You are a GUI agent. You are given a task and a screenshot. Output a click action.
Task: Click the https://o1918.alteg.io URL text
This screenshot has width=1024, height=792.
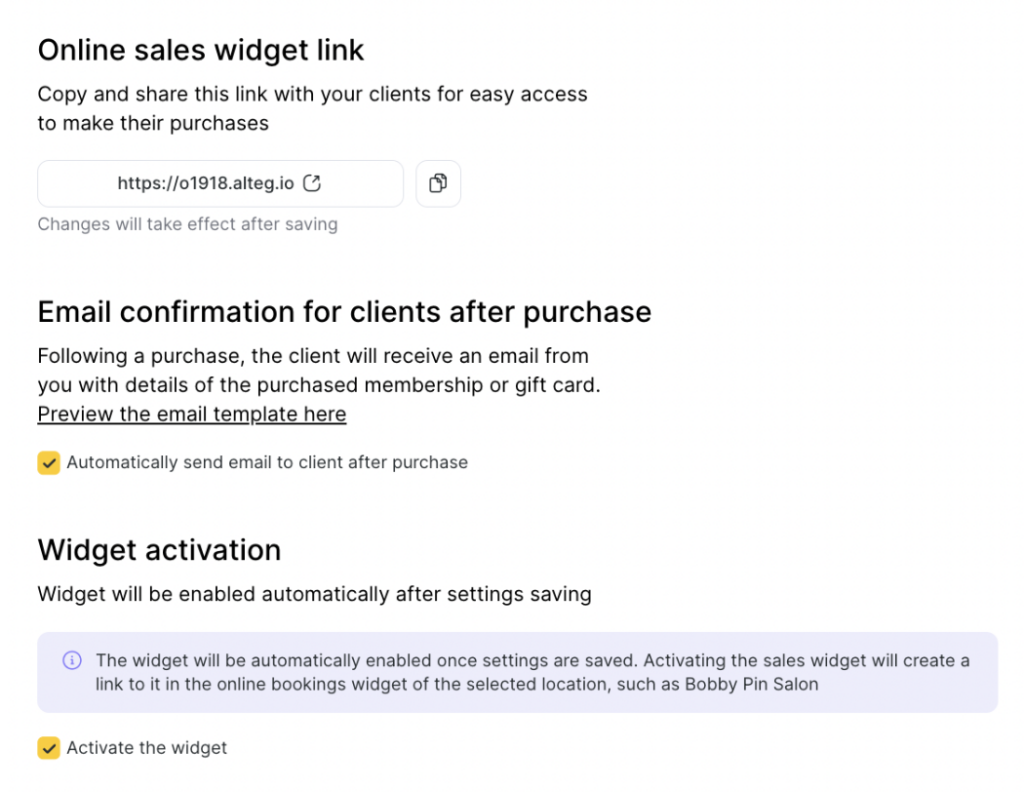(x=206, y=184)
